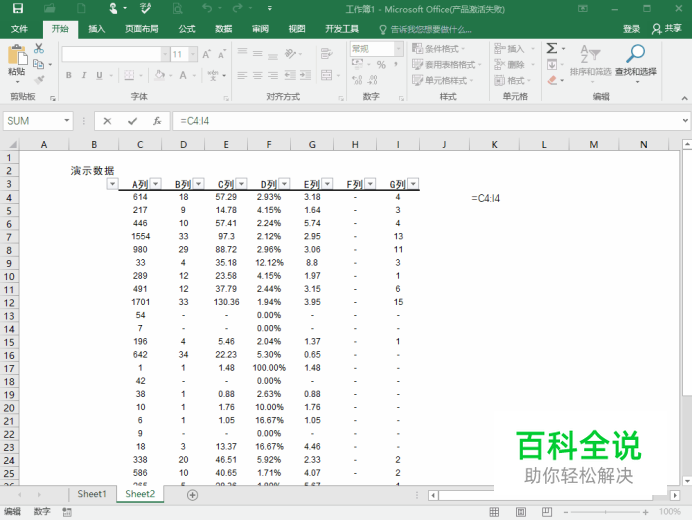Switch to the 视图 ribbon tab
This screenshot has height=520, width=692.
(x=297, y=29)
